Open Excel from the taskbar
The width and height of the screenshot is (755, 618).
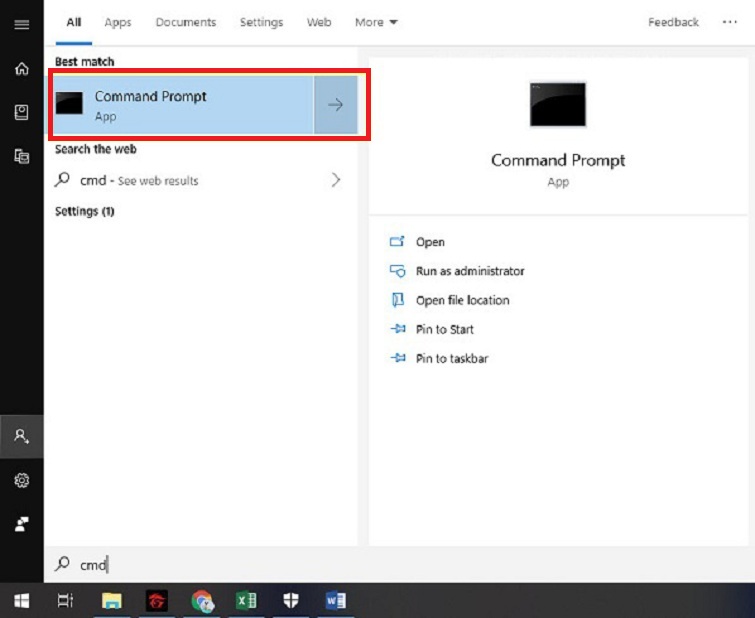pos(246,600)
